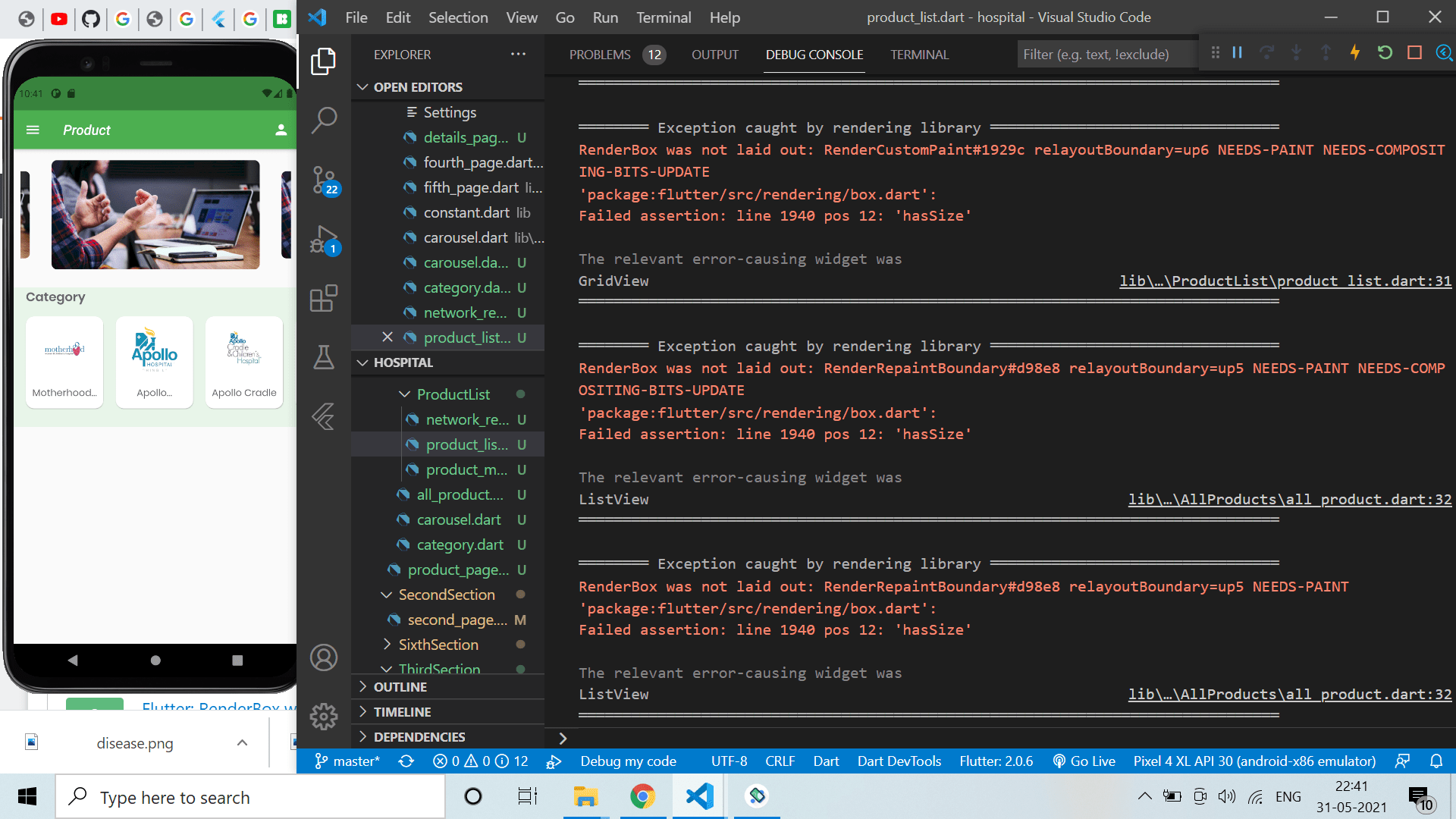Stop debugging with the red square
This screenshot has width=1456, height=819.
[1414, 52]
